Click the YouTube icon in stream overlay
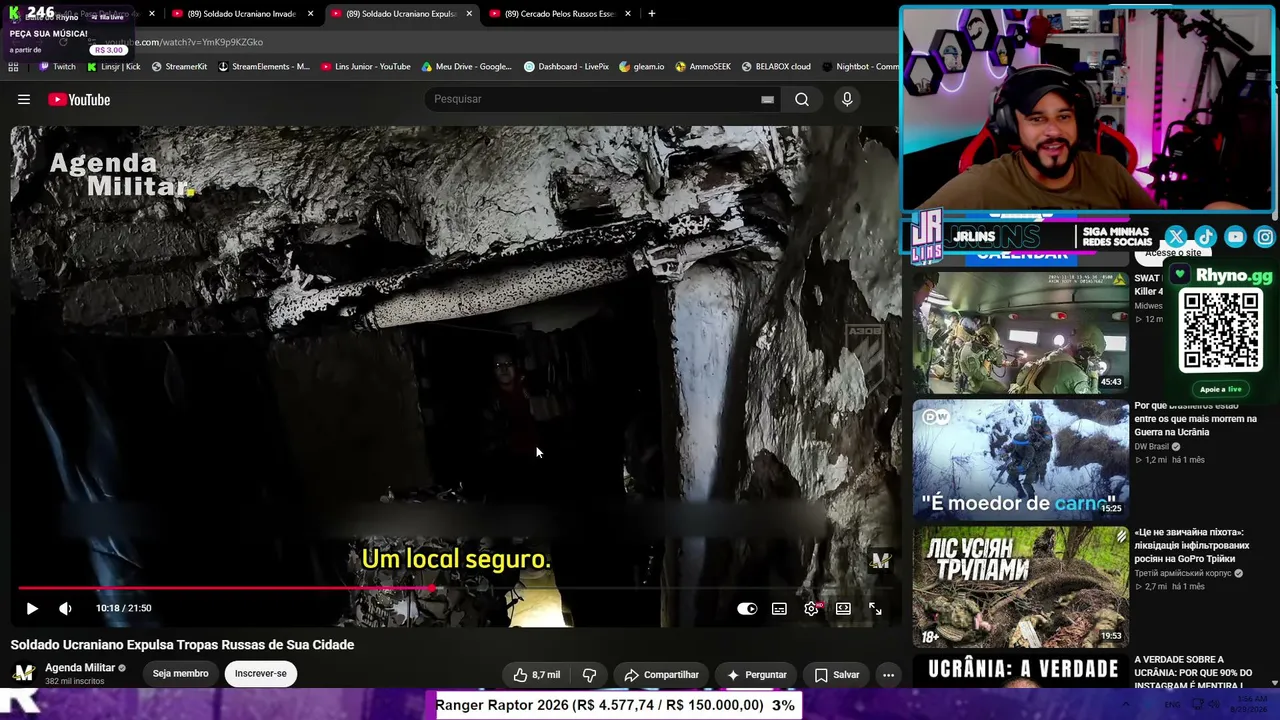Viewport: 1280px width, 720px height. pos(1235,237)
